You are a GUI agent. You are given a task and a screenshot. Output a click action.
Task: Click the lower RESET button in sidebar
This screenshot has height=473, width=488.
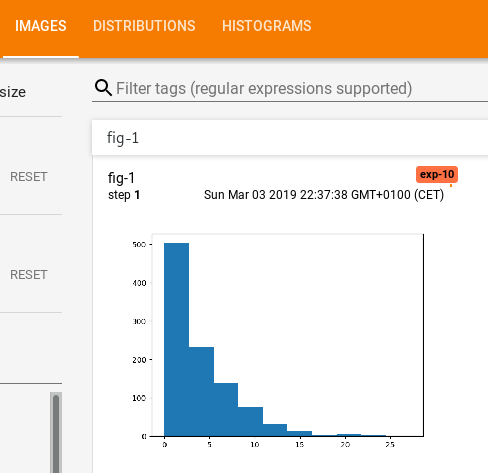pyautogui.click(x=29, y=275)
